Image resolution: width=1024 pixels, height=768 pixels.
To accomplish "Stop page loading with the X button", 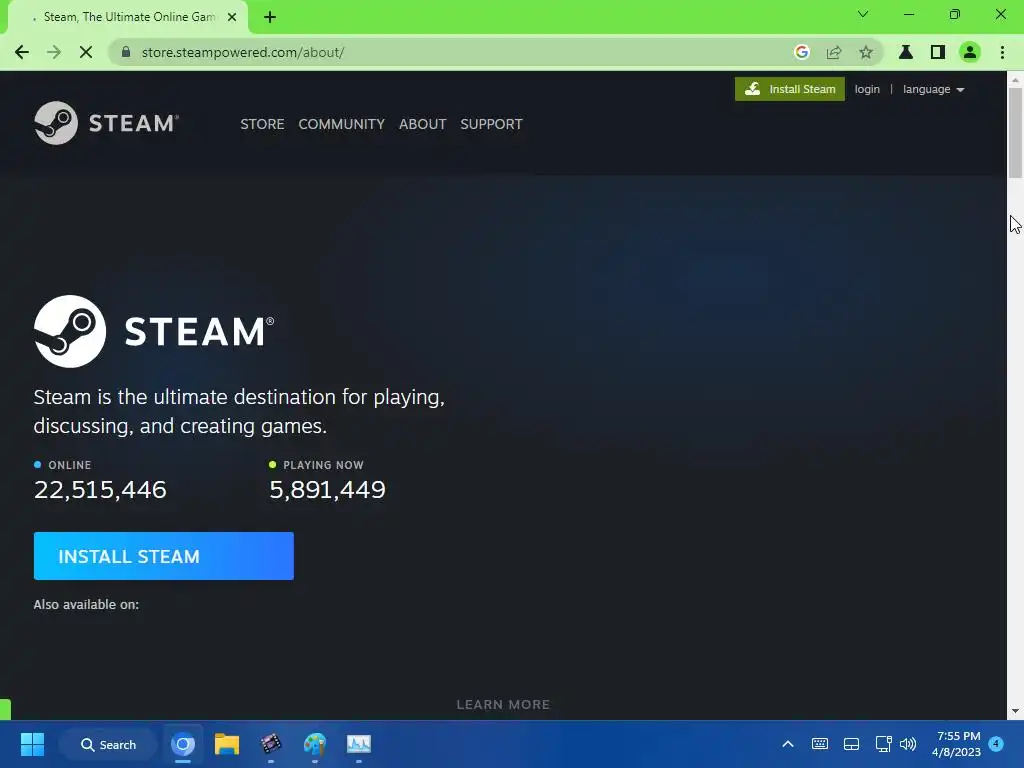I will click(x=86, y=52).
